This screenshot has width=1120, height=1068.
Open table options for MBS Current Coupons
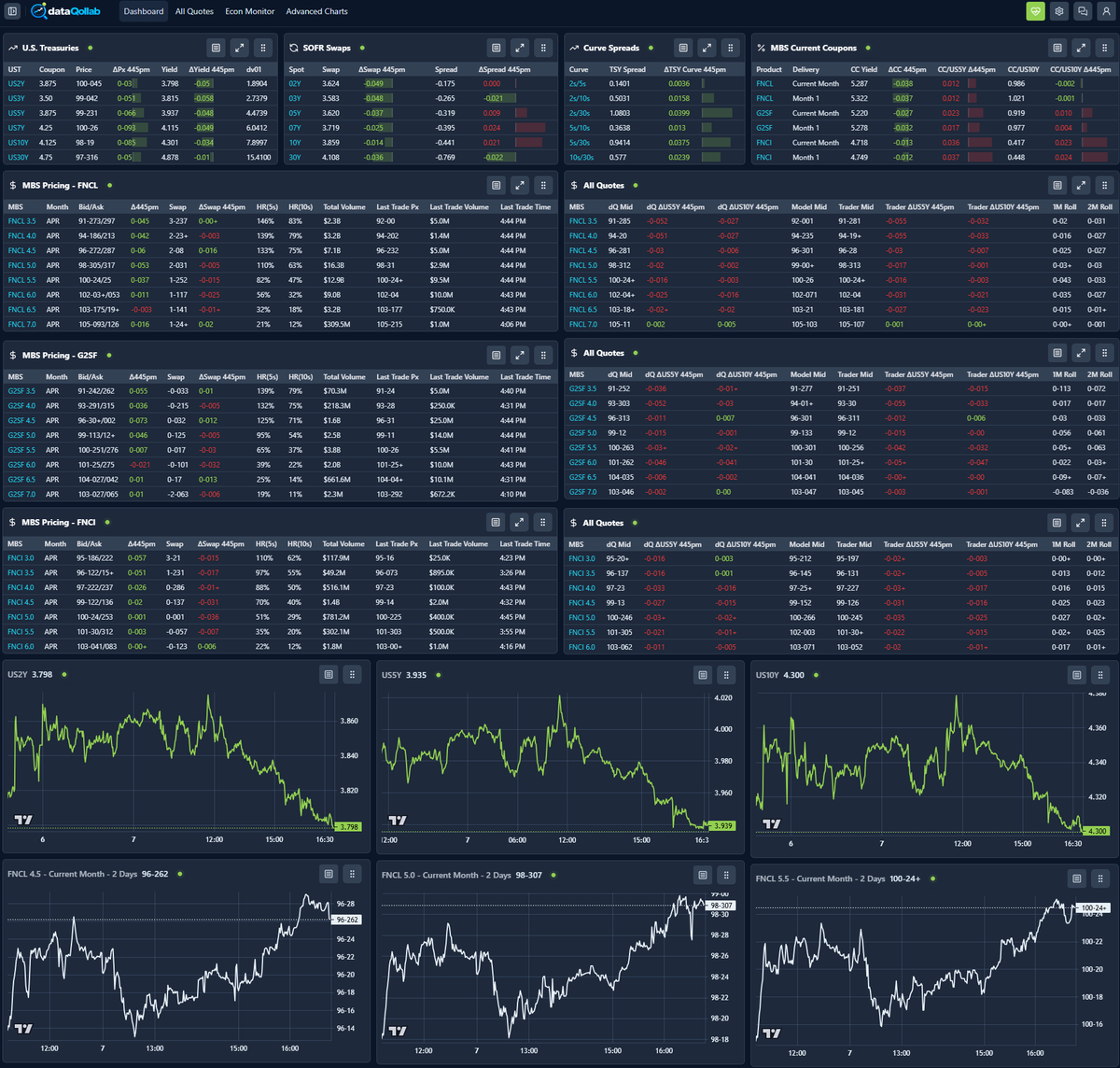1057,48
